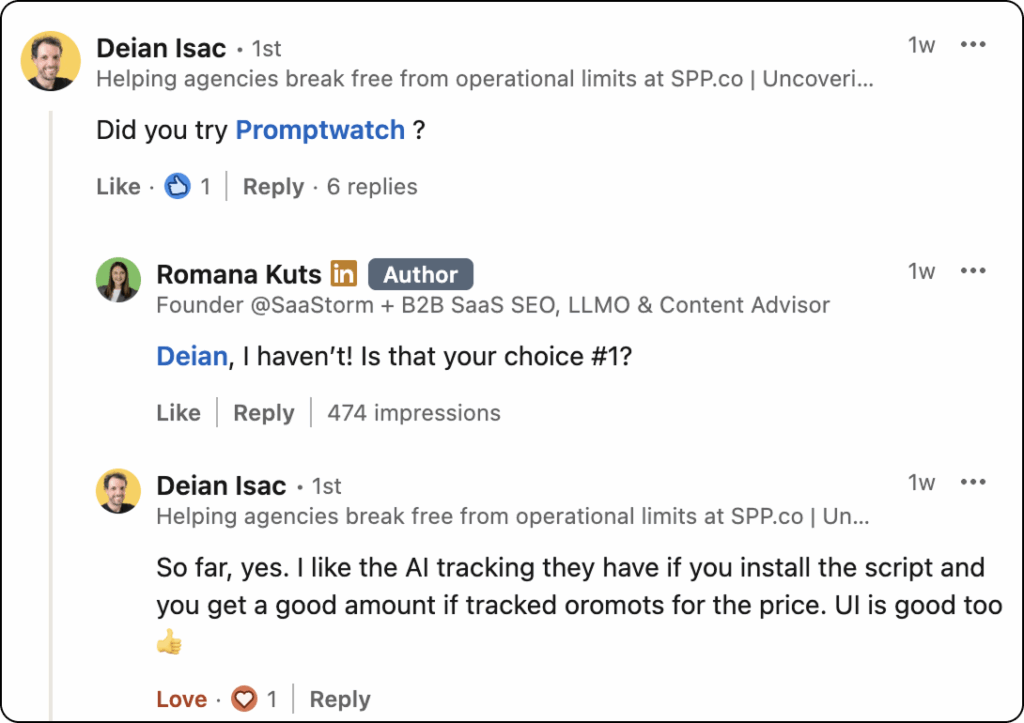Screen dimensions: 1024x723
Task: Reply to Deian's AI tracking comment
Action: [340, 699]
